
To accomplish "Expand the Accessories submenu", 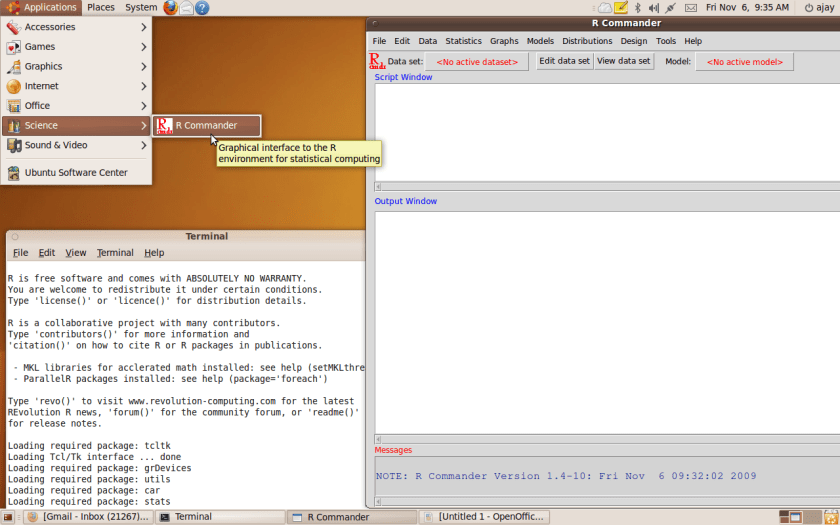I will tap(76, 27).
